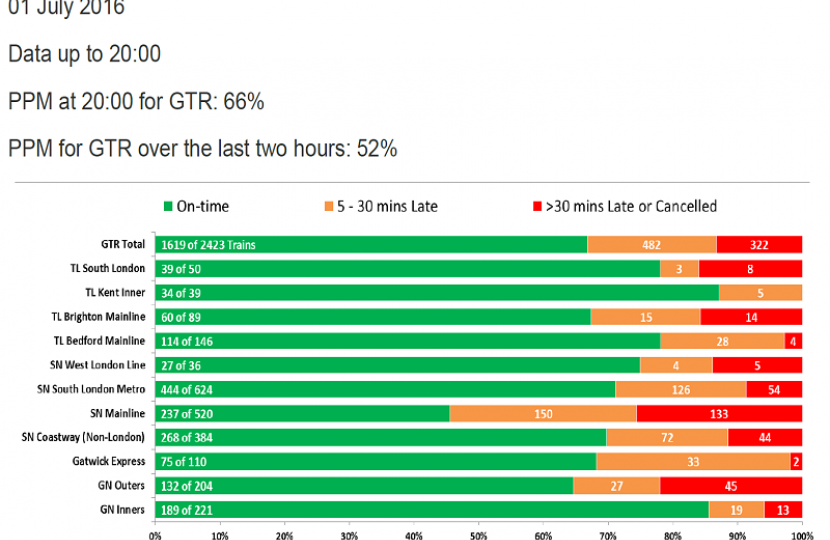
Task: Select the GTR Total green bar
Action: coord(370,245)
